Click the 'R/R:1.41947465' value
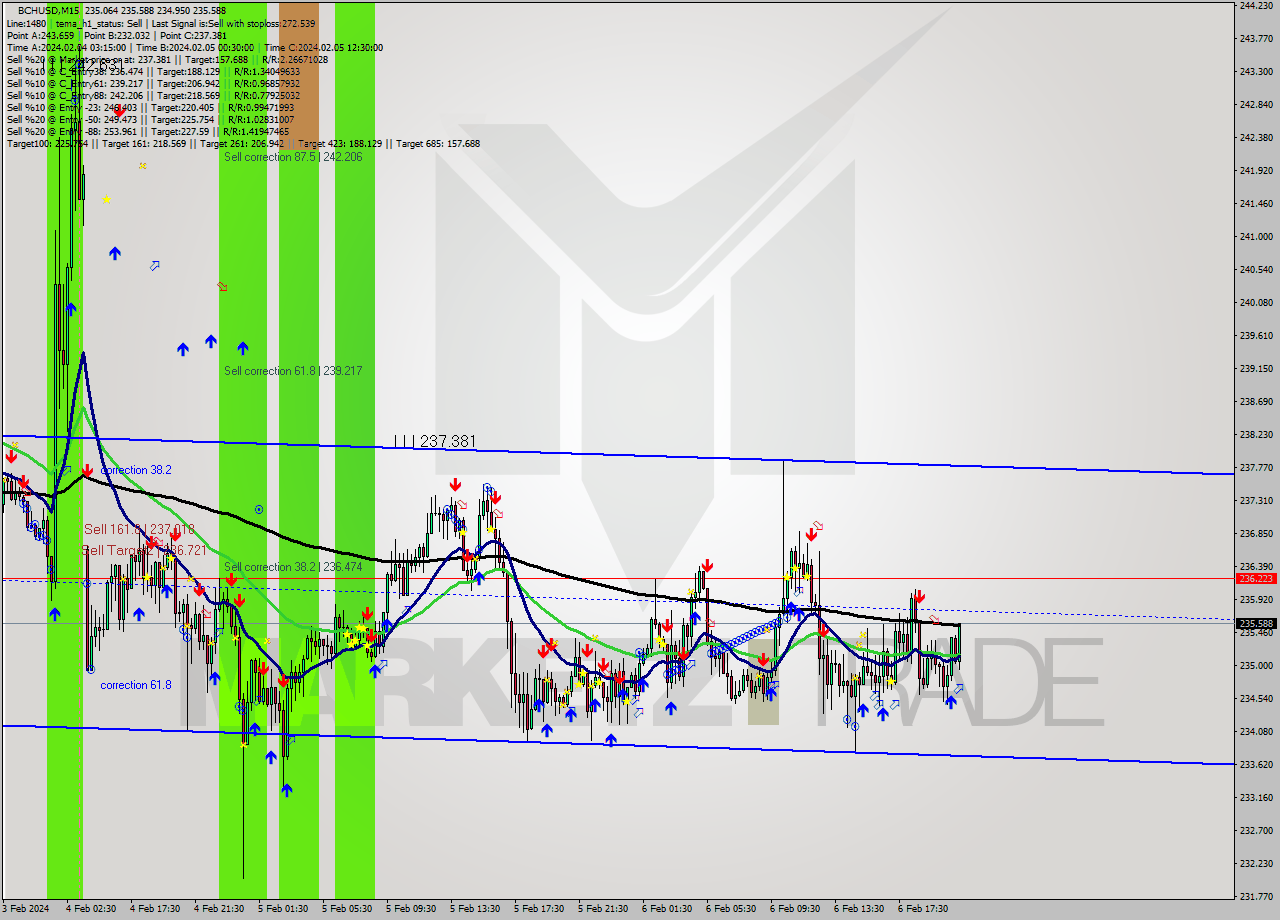1280x920 pixels. [255, 131]
